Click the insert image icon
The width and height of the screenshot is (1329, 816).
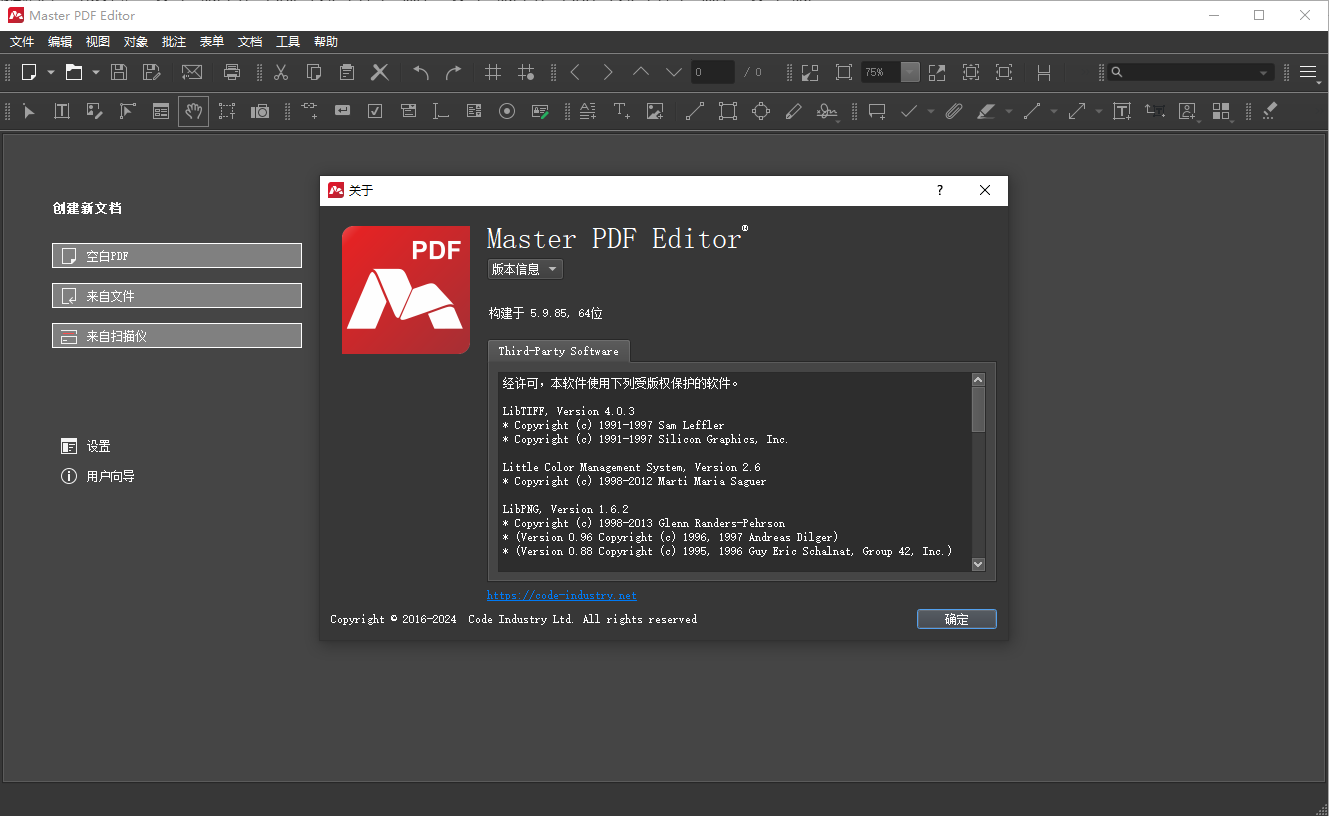click(655, 111)
